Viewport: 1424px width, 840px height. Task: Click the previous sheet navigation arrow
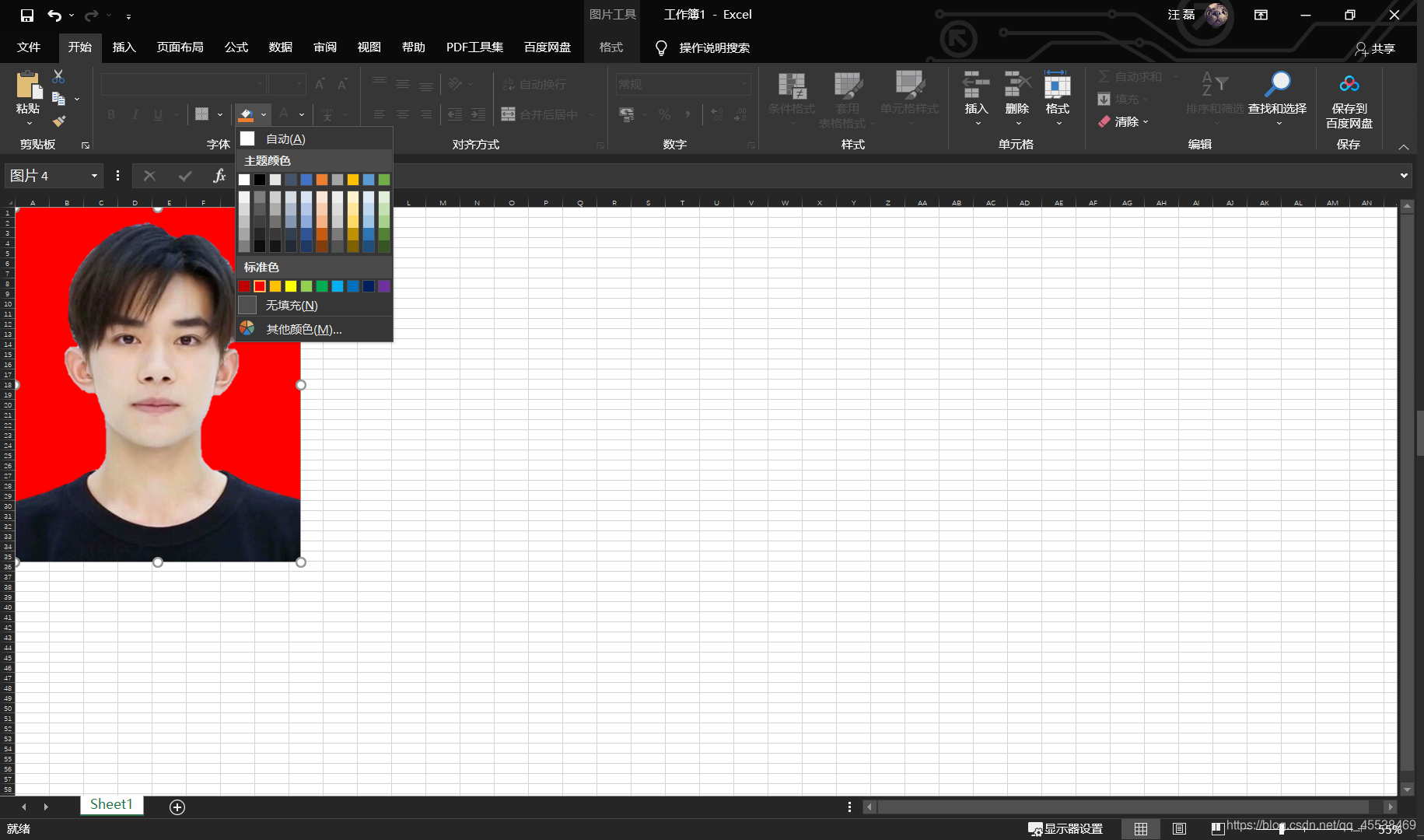click(24, 807)
